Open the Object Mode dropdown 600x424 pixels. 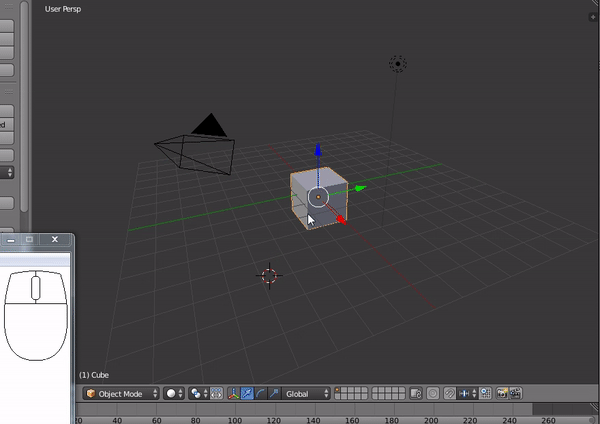coord(121,394)
